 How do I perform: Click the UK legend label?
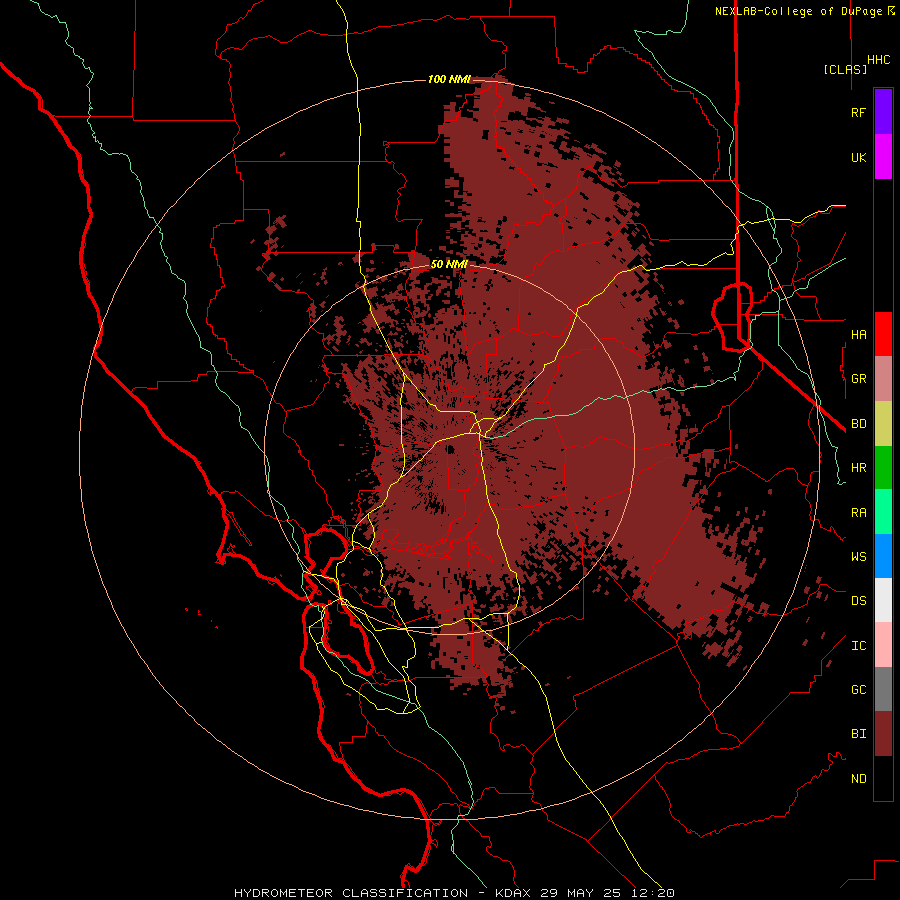click(x=859, y=157)
